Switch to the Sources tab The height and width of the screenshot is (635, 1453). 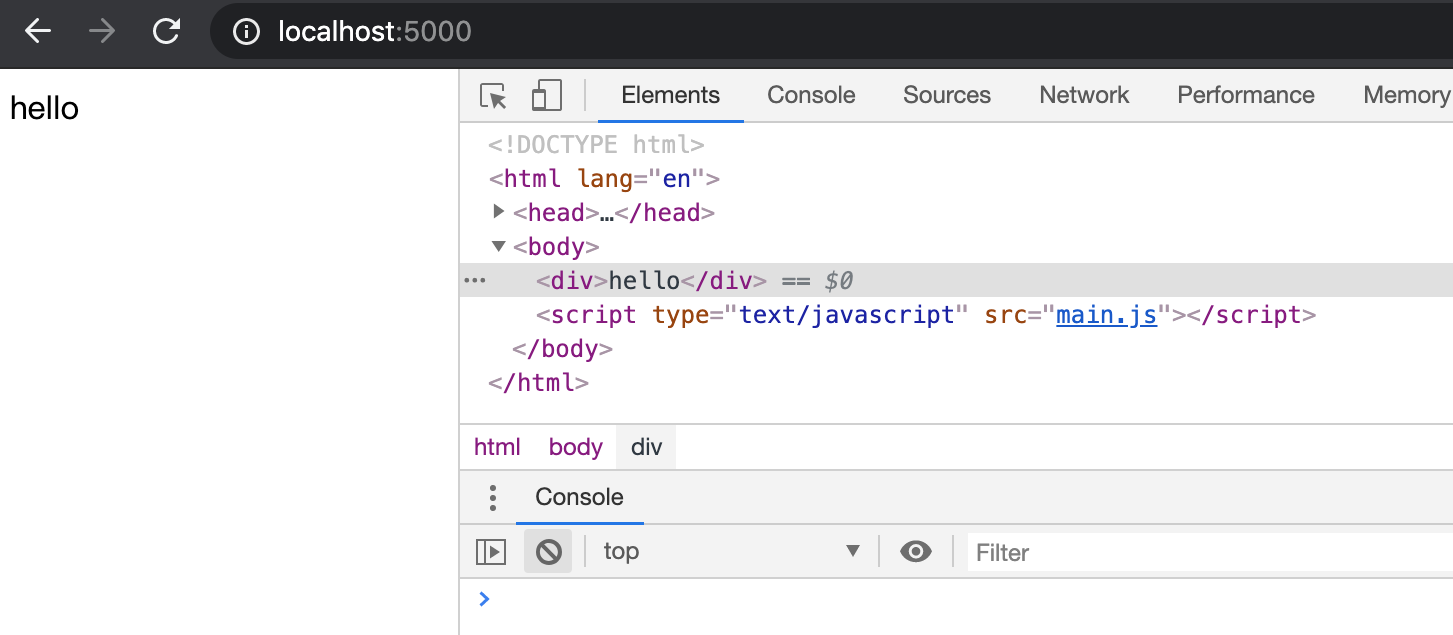tap(946, 96)
